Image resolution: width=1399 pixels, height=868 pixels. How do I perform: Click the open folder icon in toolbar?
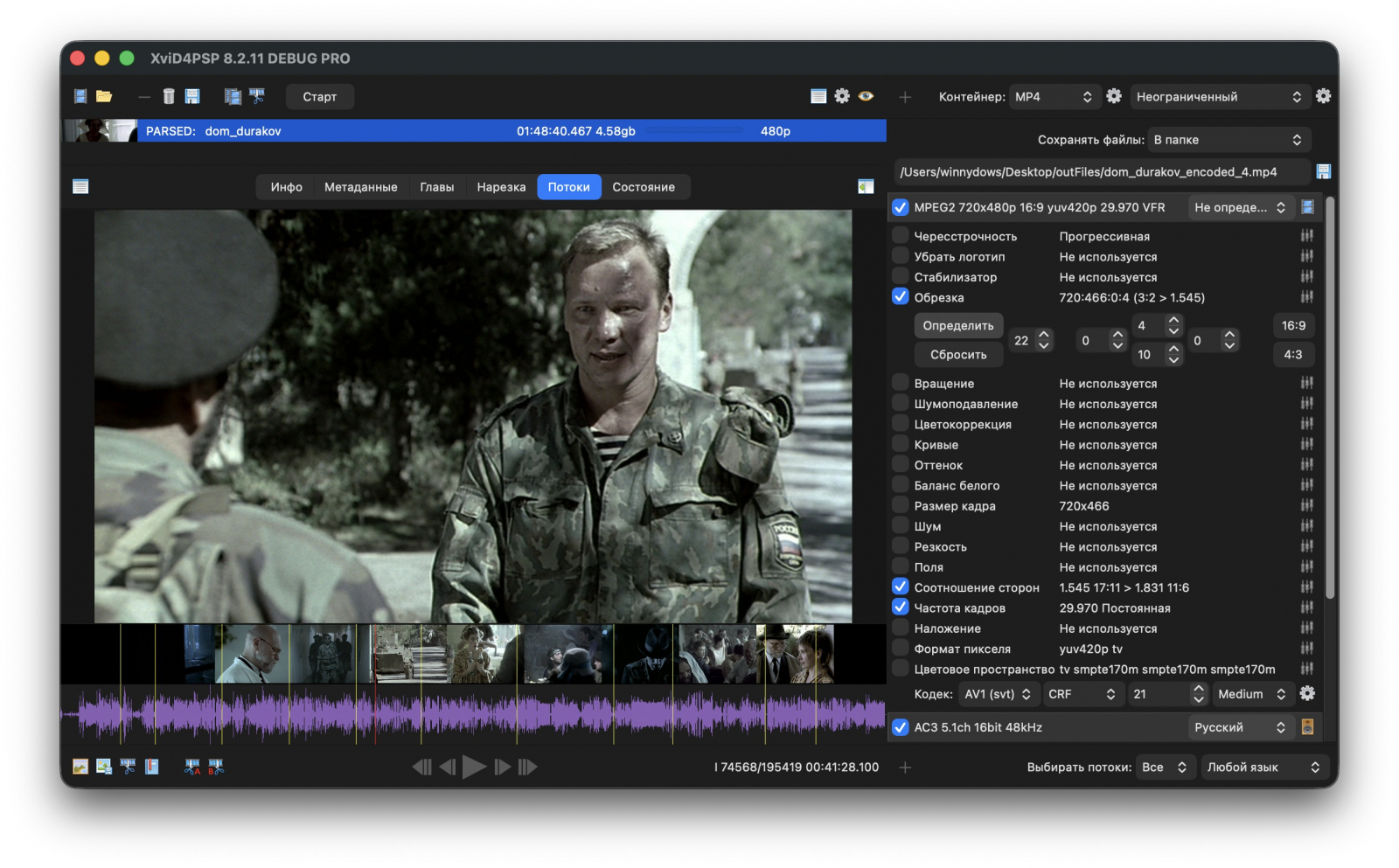pyautogui.click(x=104, y=96)
